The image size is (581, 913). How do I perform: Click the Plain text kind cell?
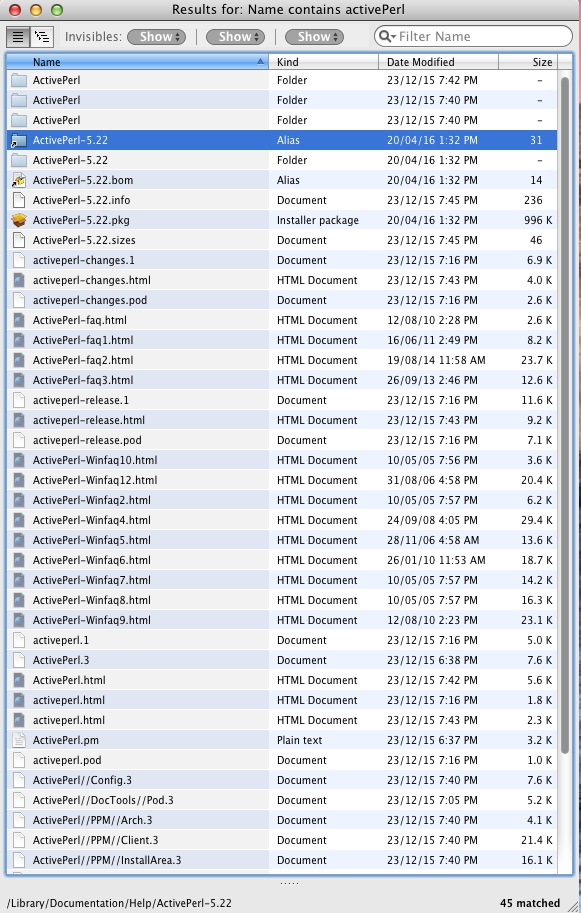click(299, 740)
